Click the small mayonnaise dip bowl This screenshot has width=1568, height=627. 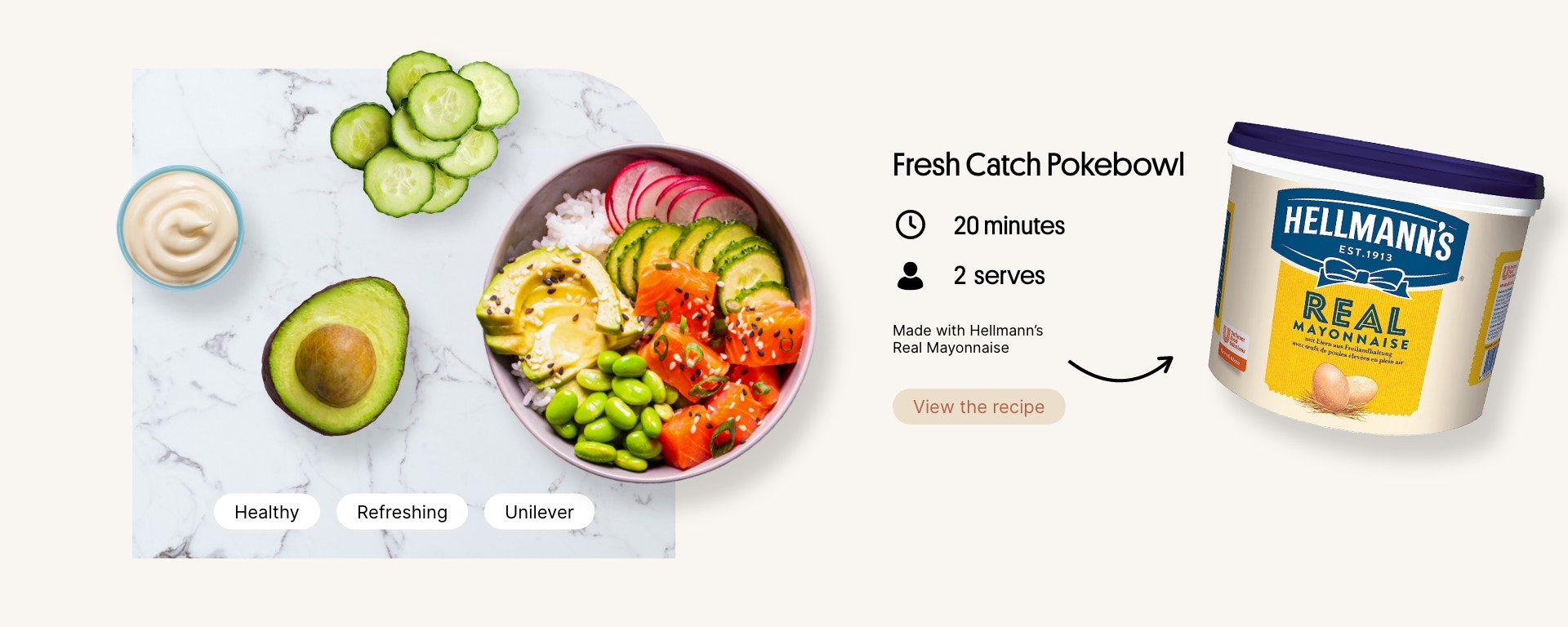180,228
